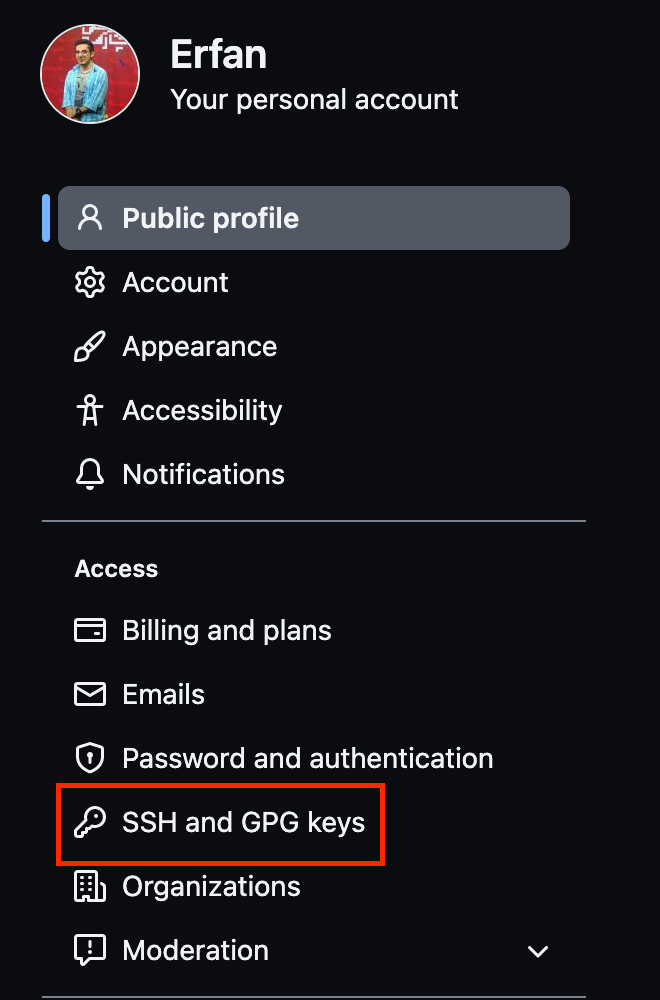Viewport: 660px width, 1000px height.
Task: Go to the Emails settings page
Action: 163,694
